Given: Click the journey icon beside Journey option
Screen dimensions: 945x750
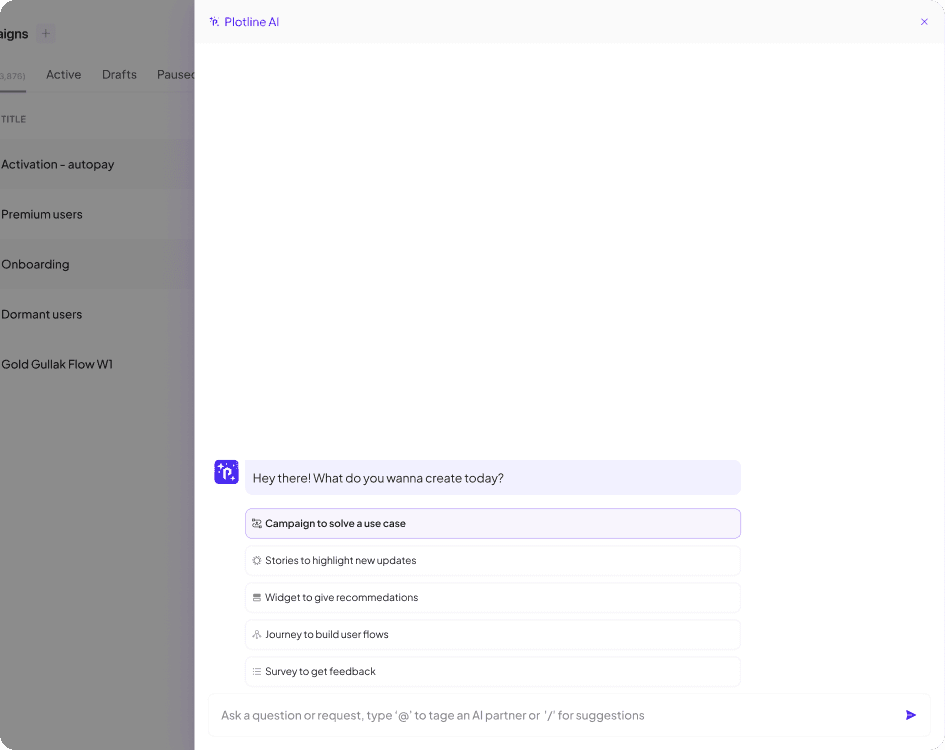Looking at the screenshot, I should click(257, 634).
